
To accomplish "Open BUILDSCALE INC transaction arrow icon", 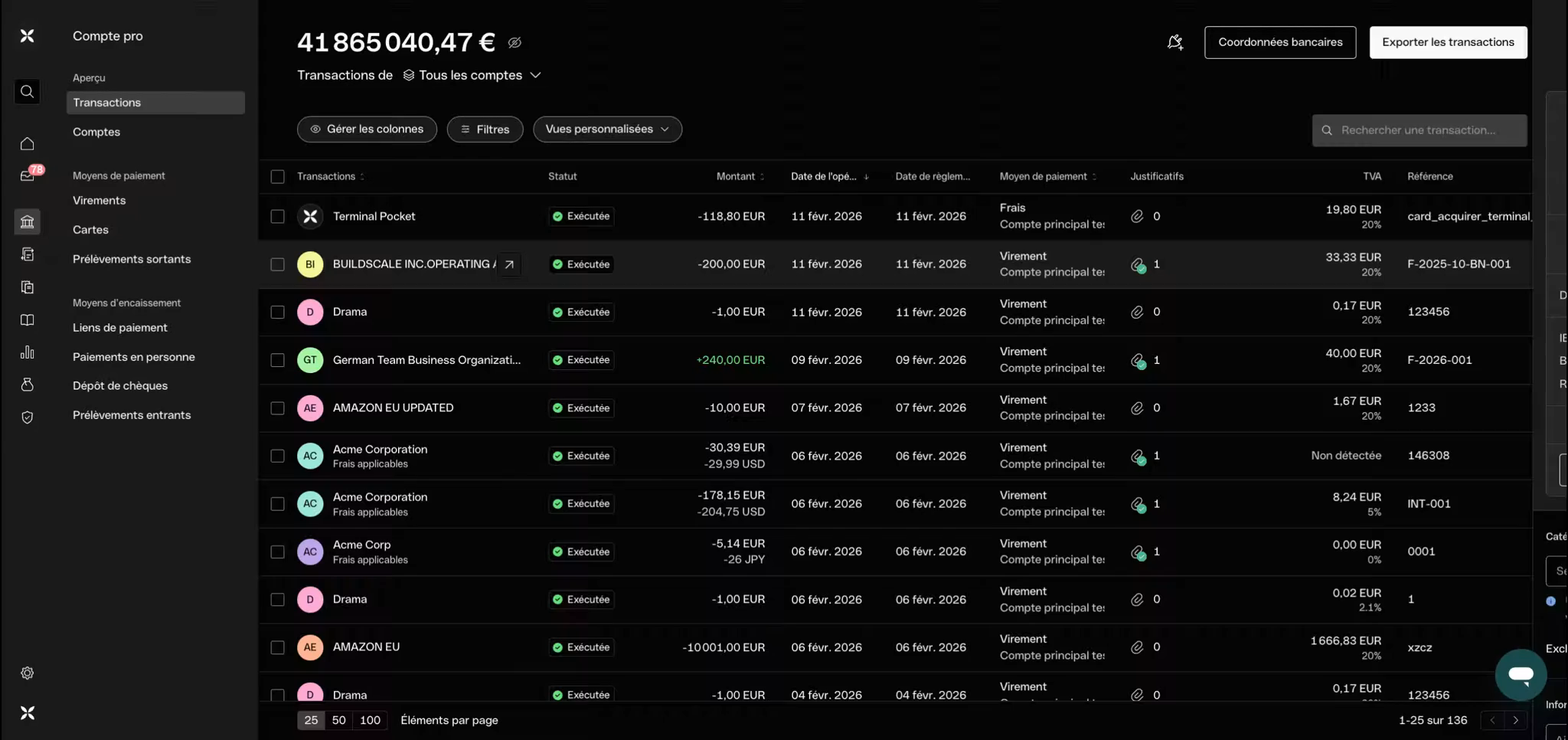I will (509, 264).
